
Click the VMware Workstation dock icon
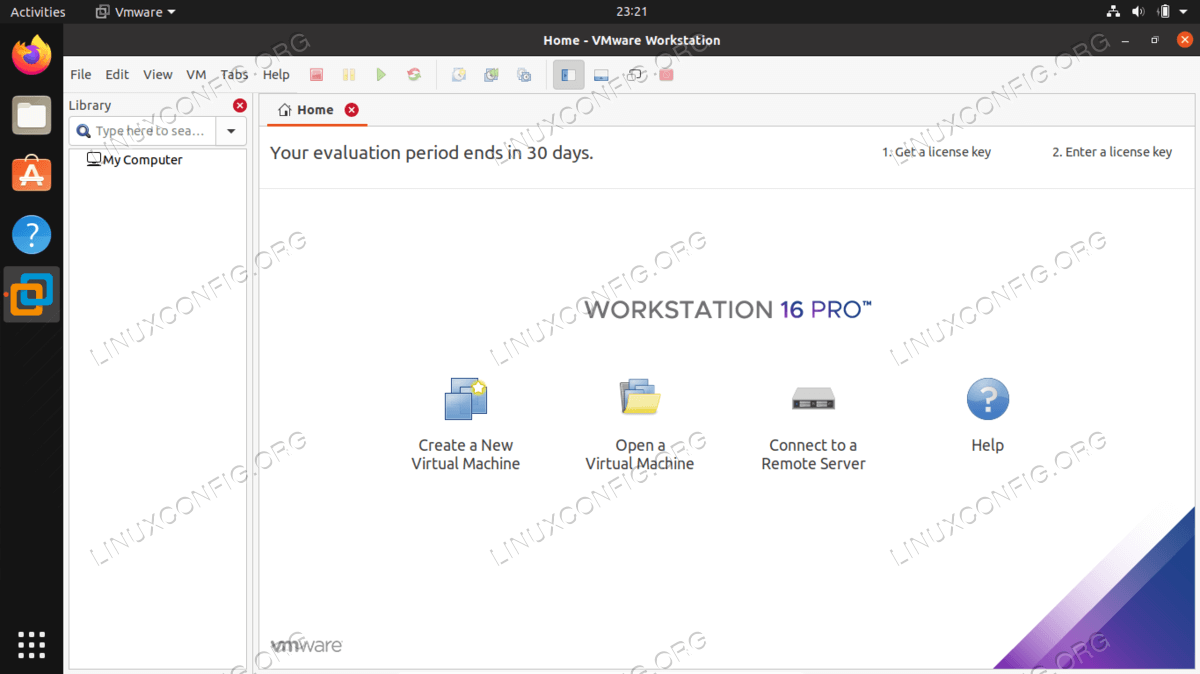[32, 294]
